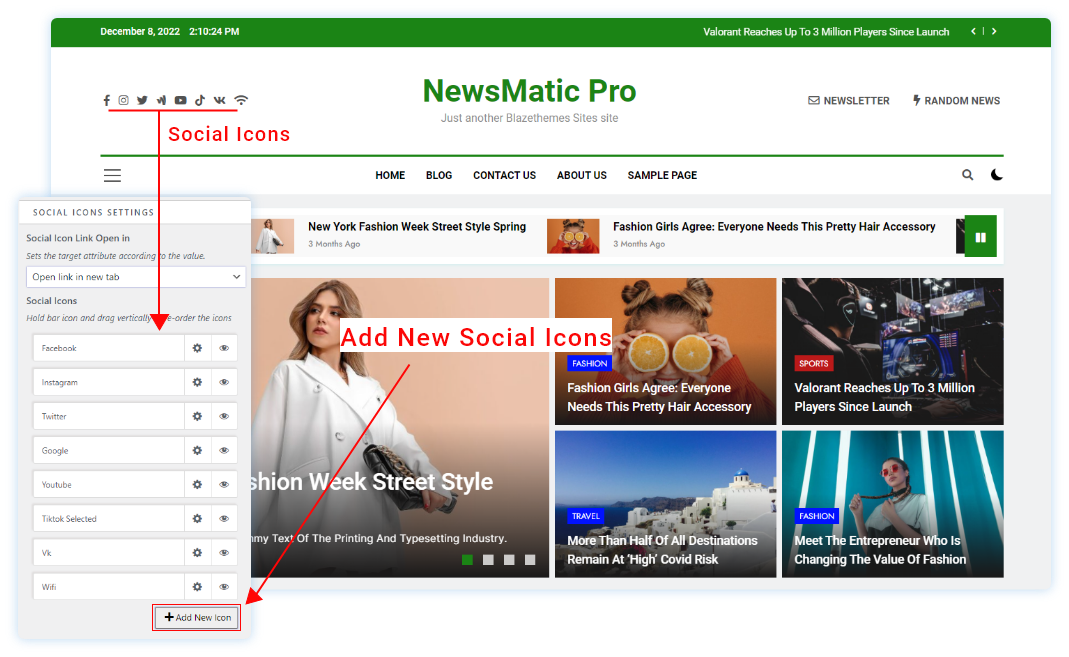The height and width of the screenshot is (657, 1069).
Task: Toggle visibility of Youtube icon item
Action: click(x=224, y=485)
